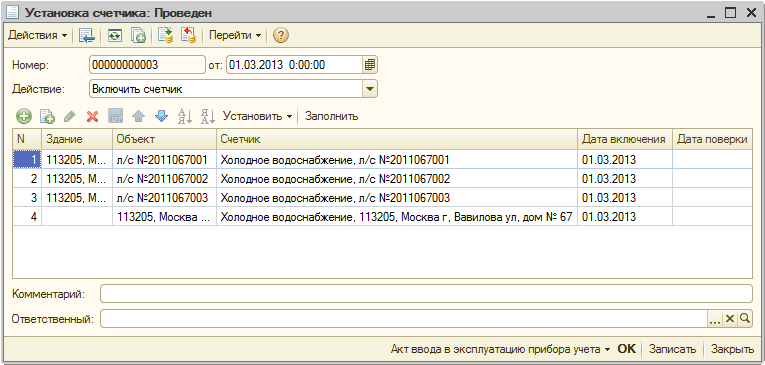Delete row with the red X icon
This screenshot has height=365, width=765.
tap(92, 116)
